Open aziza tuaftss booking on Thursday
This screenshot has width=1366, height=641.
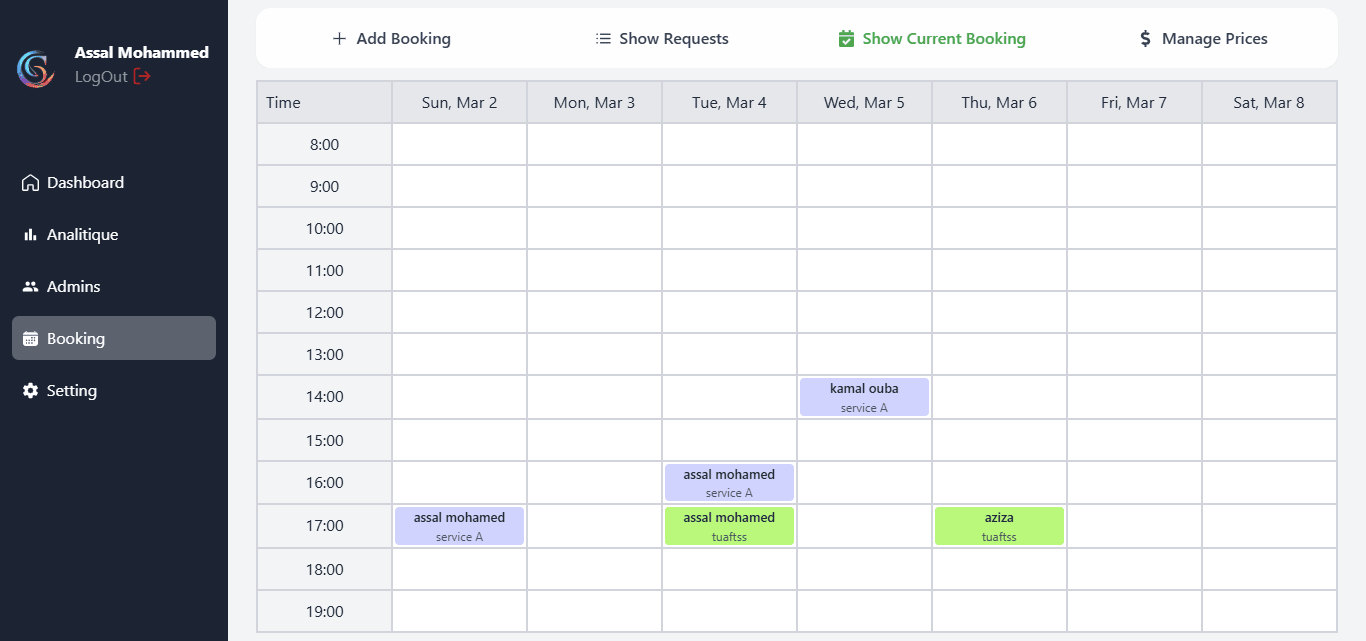999,526
